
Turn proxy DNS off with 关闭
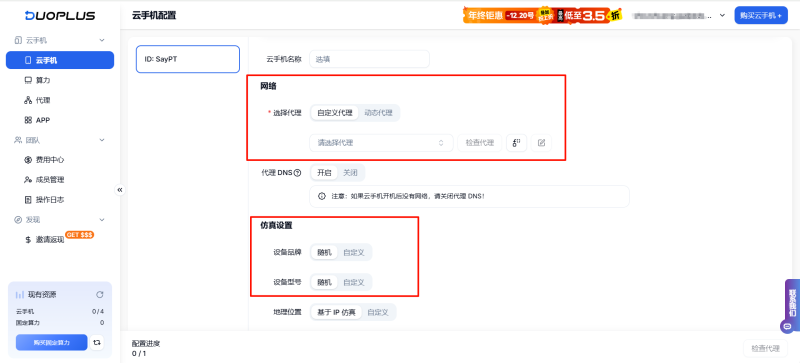coord(351,173)
